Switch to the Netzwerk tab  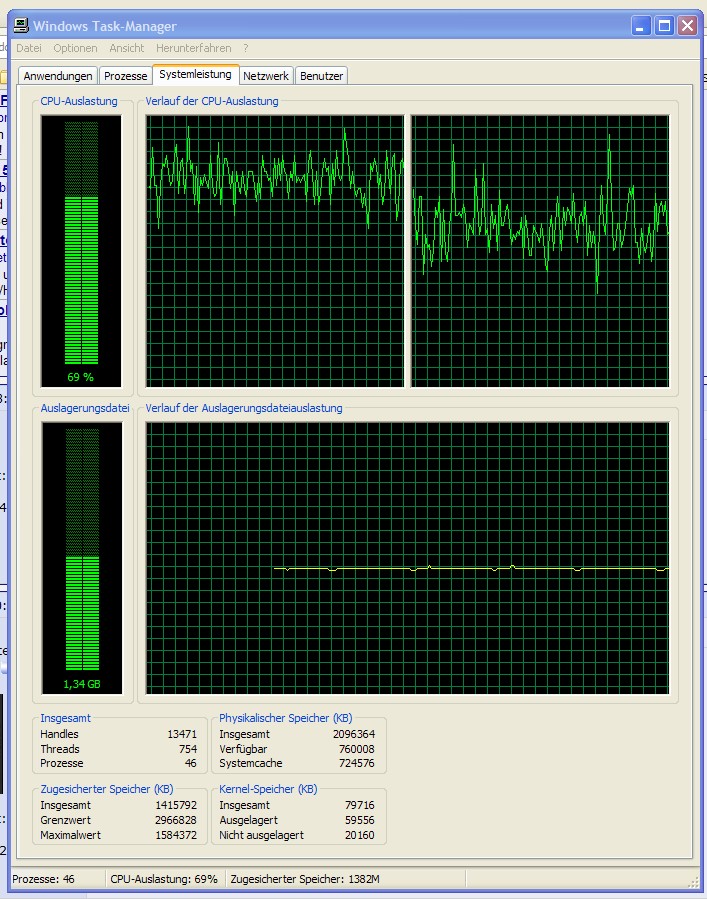pyautogui.click(x=266, y=76)
